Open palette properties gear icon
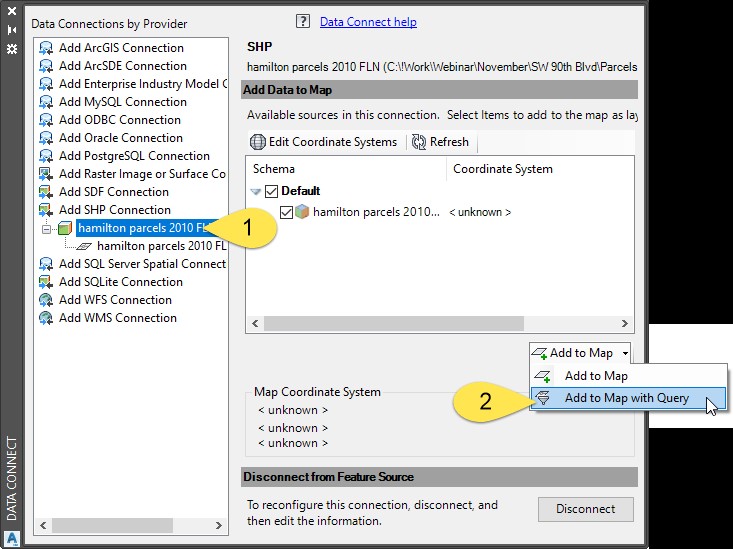Screen dimensions: 733x549 (12, 49)
